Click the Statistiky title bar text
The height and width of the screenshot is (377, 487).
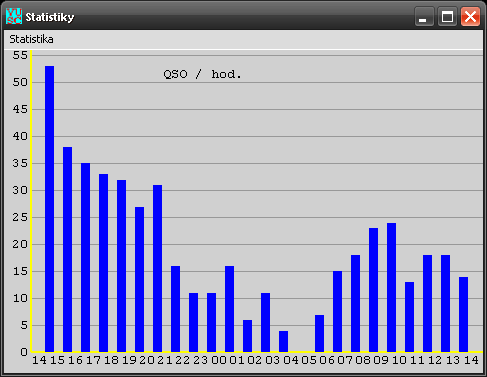[x=50, y=17]
